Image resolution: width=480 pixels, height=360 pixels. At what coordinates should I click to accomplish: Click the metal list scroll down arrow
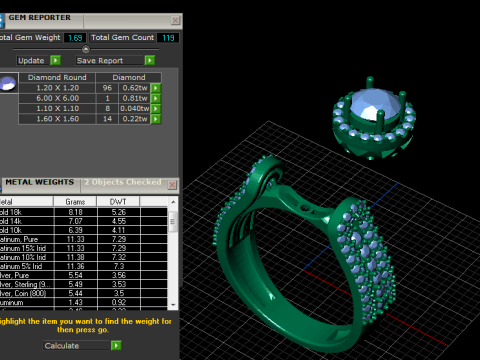173,305
